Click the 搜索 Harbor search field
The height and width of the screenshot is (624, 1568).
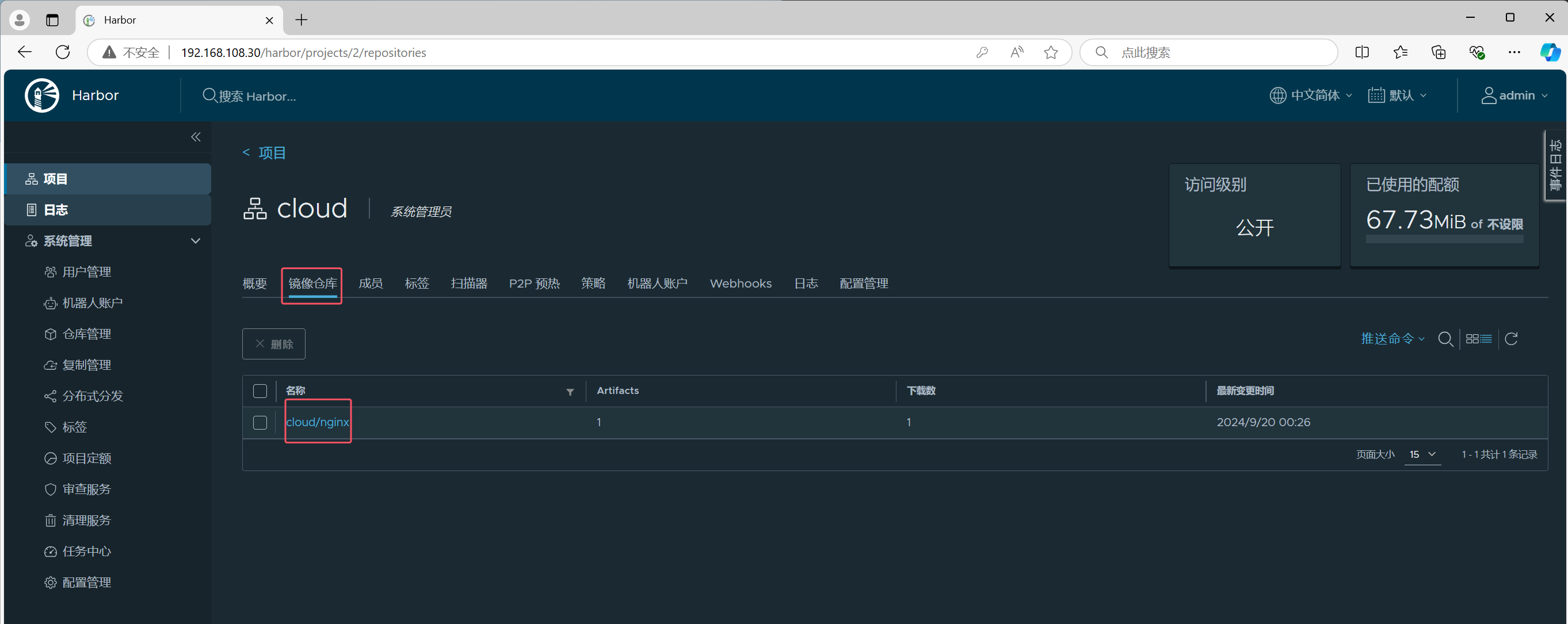(x=250, y=96)
